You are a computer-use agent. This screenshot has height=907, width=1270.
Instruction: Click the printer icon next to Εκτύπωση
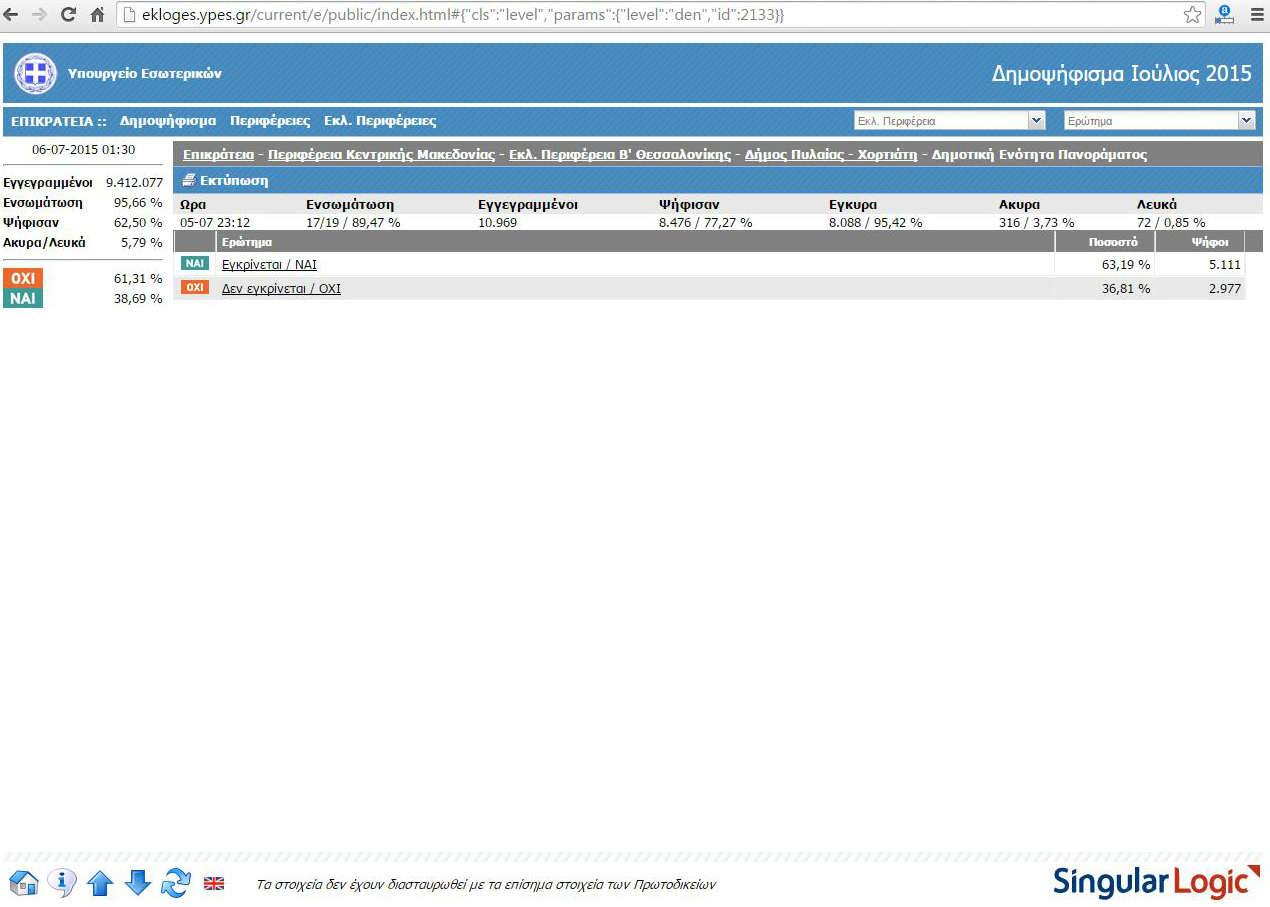tap(189, 181)
